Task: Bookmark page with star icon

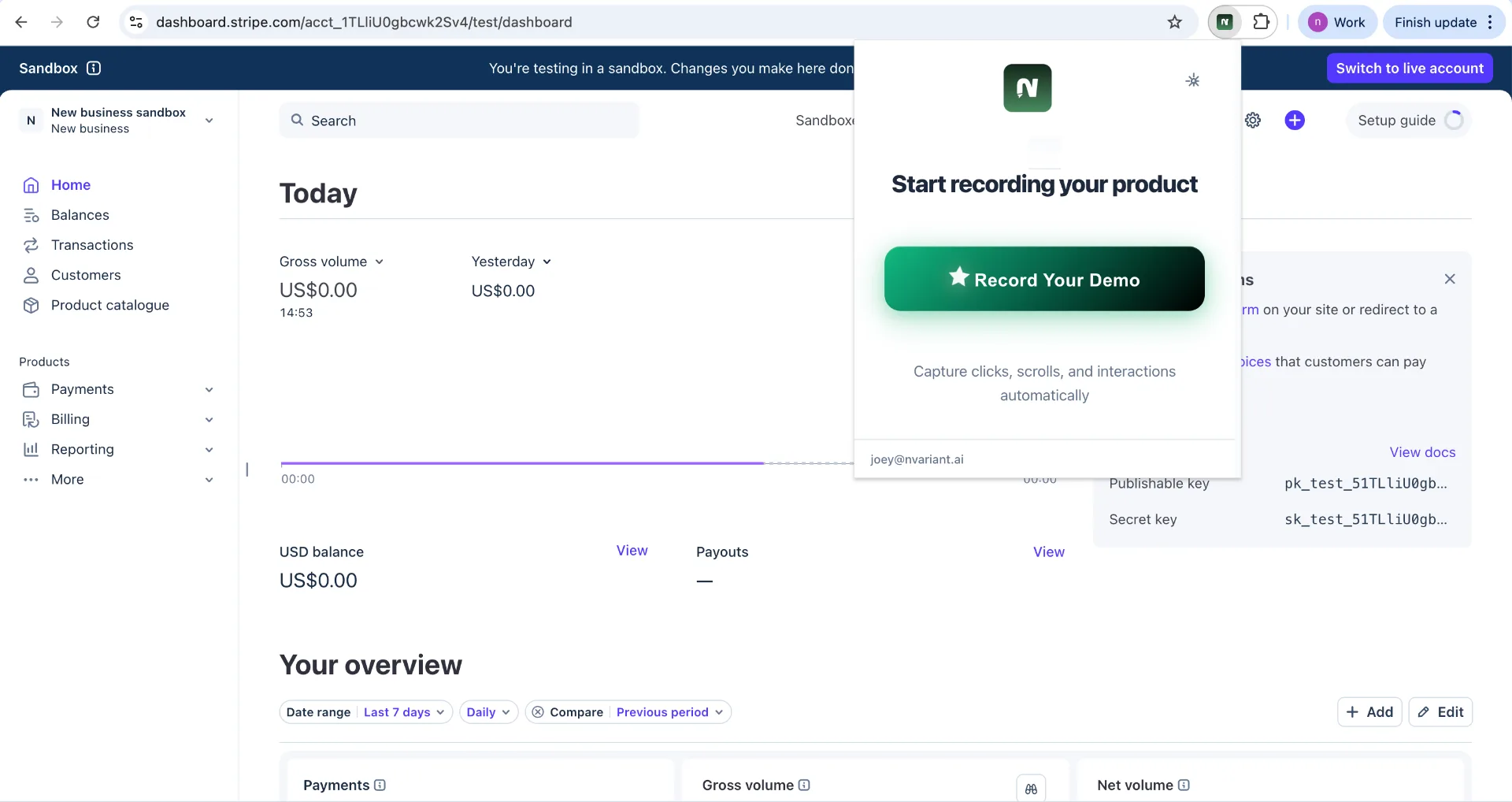Action: 1175,22
